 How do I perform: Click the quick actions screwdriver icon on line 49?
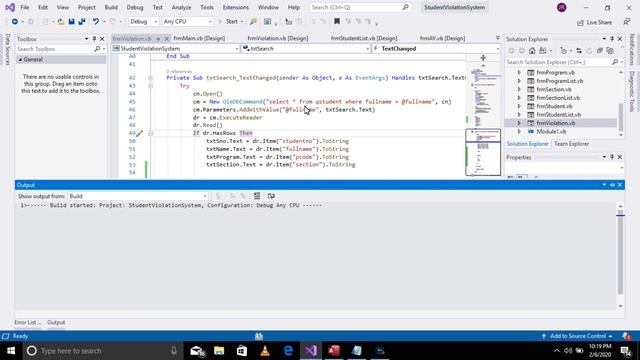click(x=140, y=133)
